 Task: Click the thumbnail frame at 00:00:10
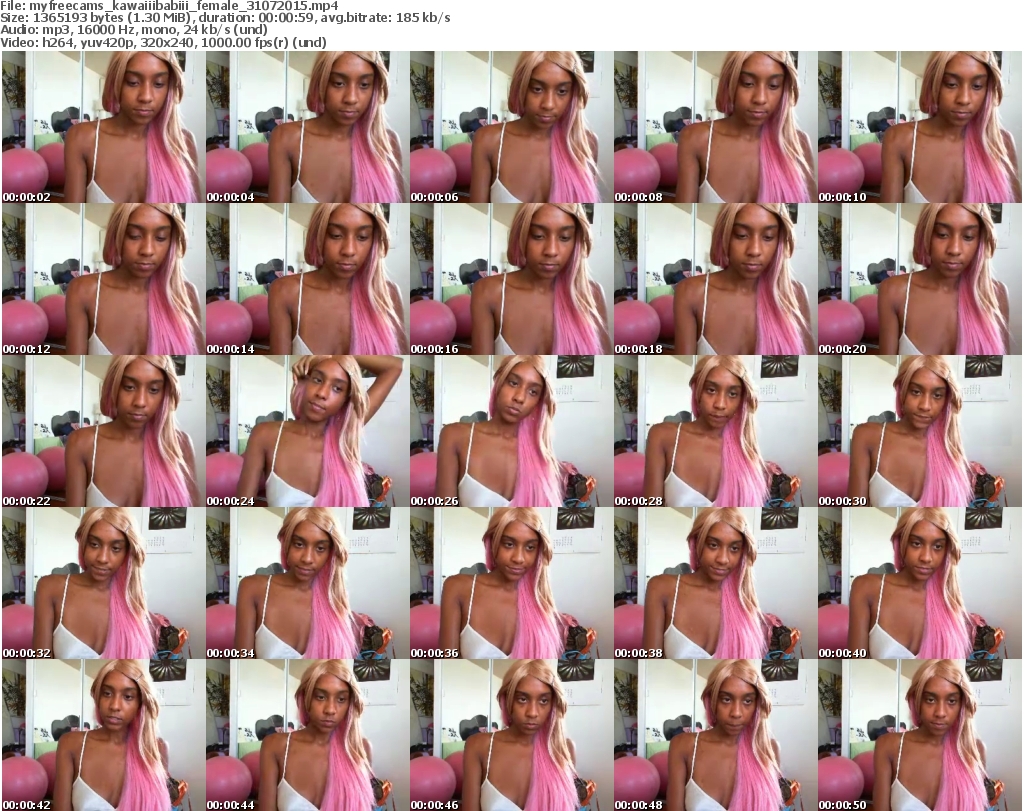pos(919,127)
